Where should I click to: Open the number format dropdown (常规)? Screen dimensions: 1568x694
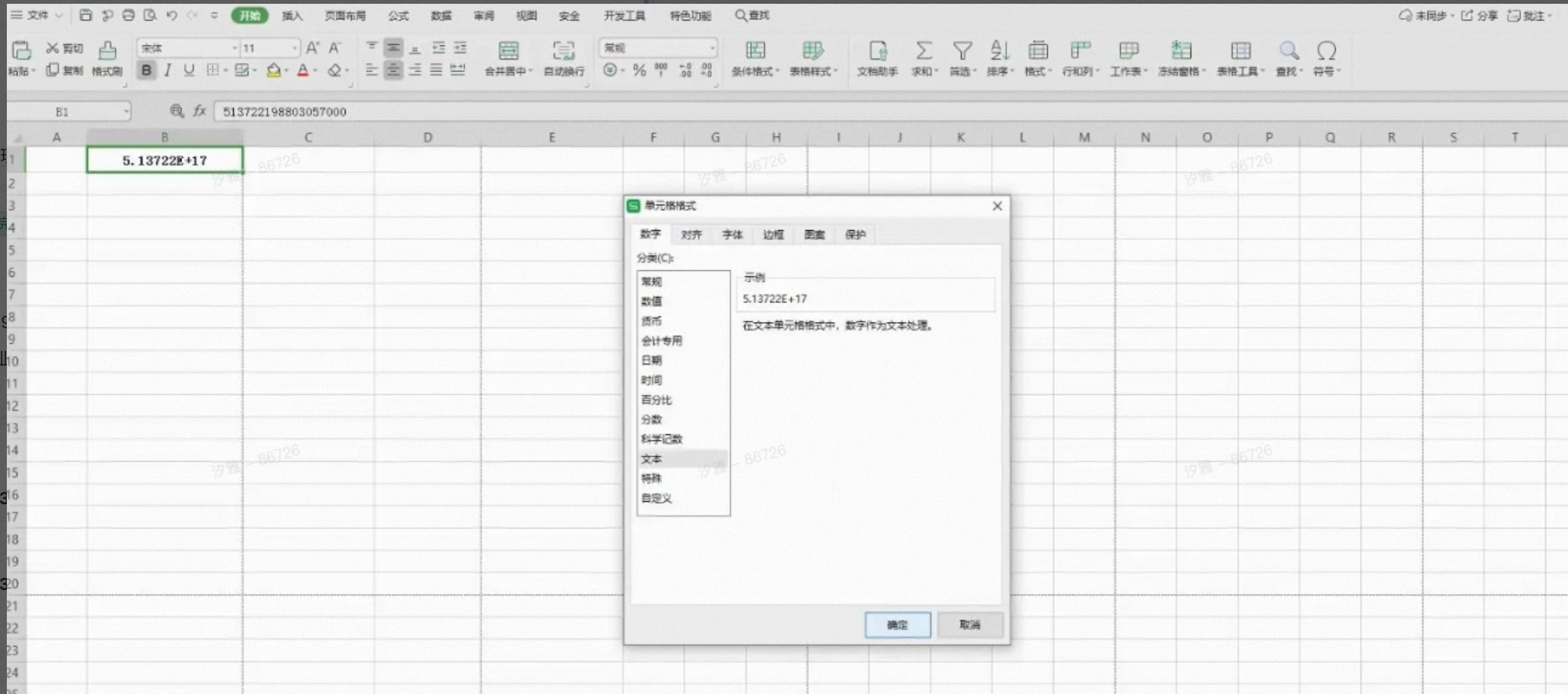712,48
